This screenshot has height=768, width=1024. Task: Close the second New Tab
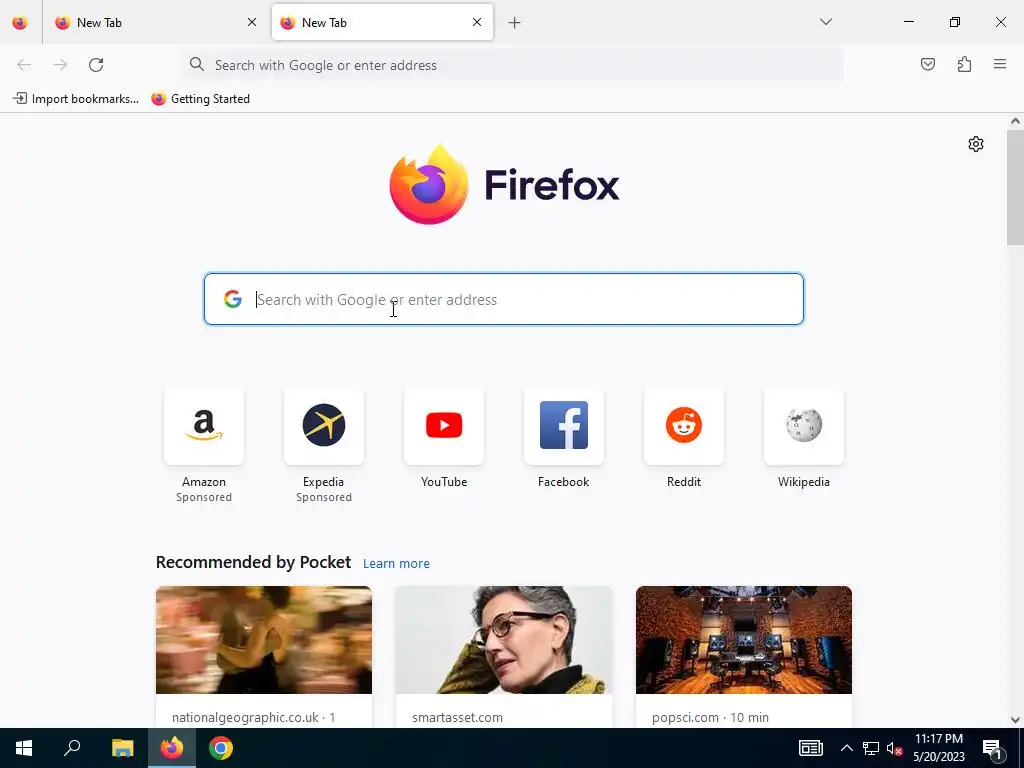pos(477,23)
